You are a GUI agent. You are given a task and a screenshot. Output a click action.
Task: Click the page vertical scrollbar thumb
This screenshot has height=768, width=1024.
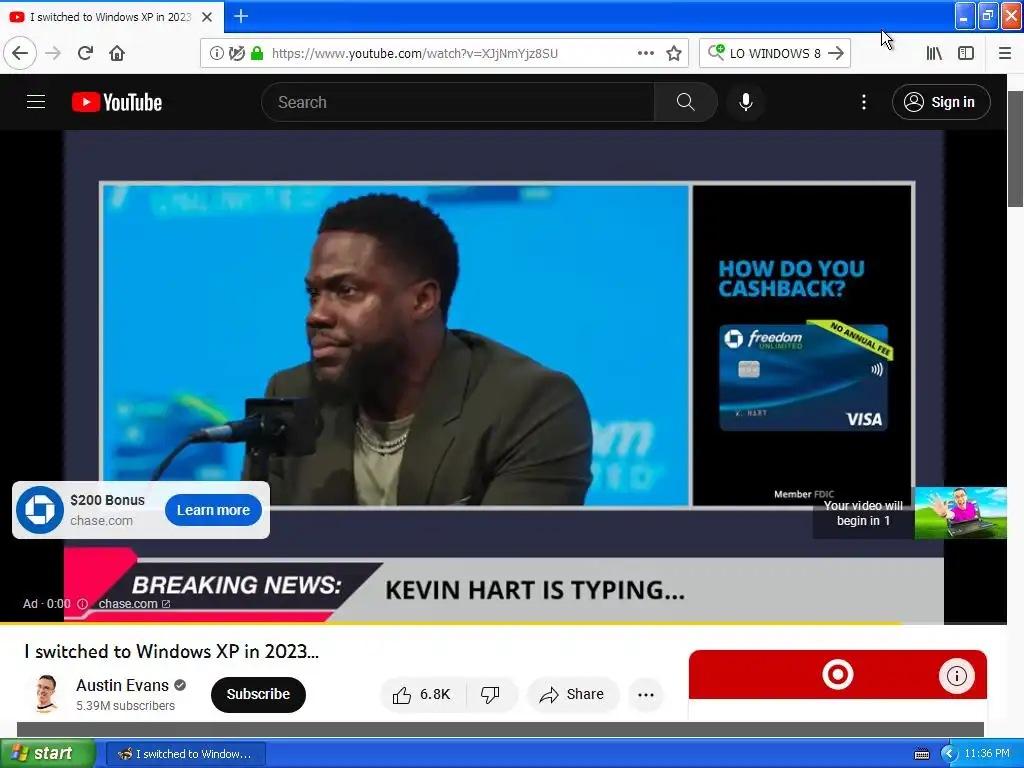pos(1015,149)
